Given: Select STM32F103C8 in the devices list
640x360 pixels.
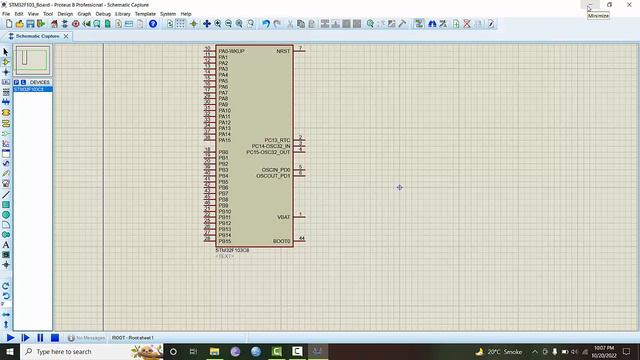Looking at the screenshot, I should pyautogui.click(x=33, y=89).
